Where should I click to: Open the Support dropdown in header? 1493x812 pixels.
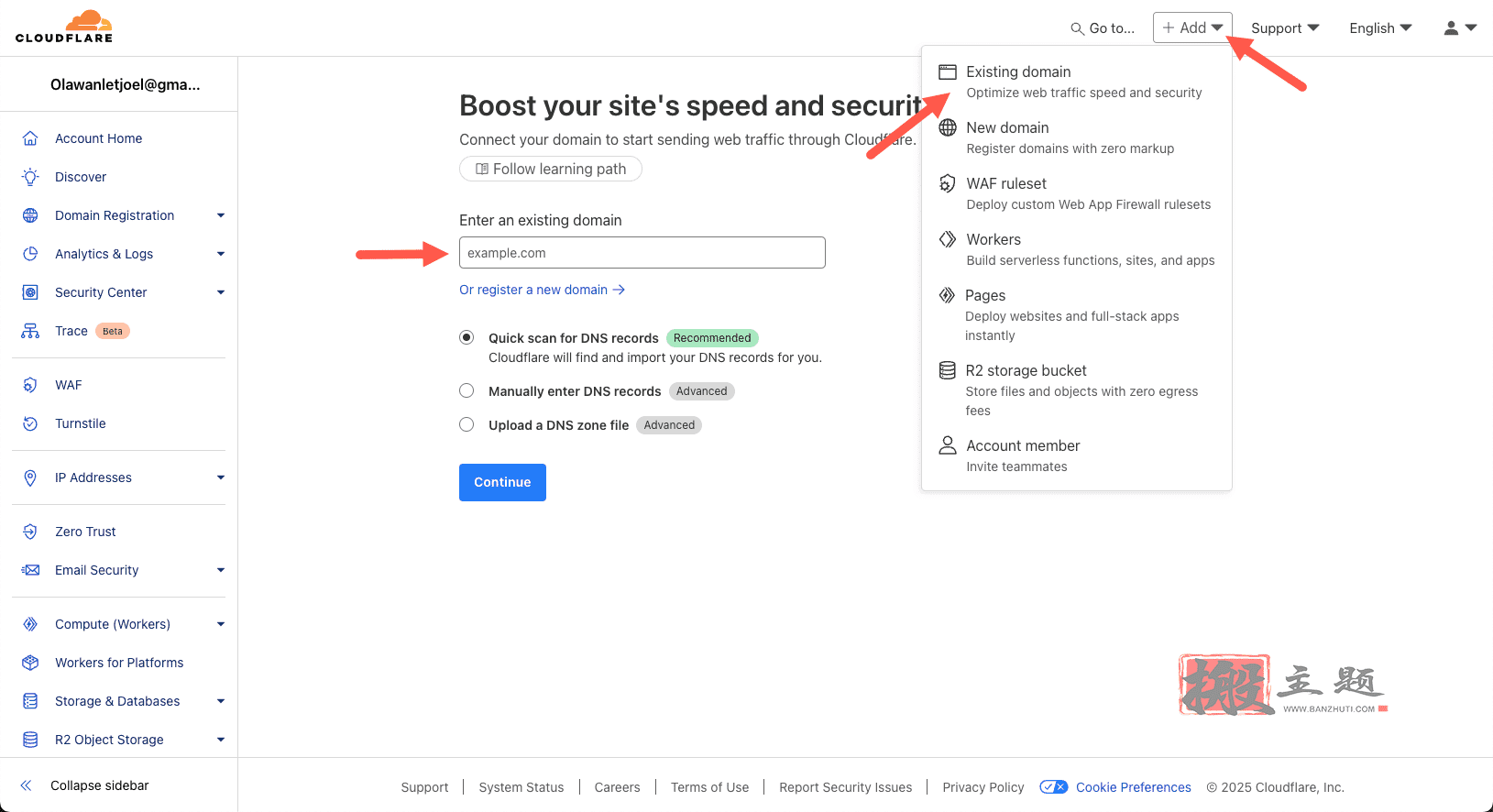tap(1285, 28)
